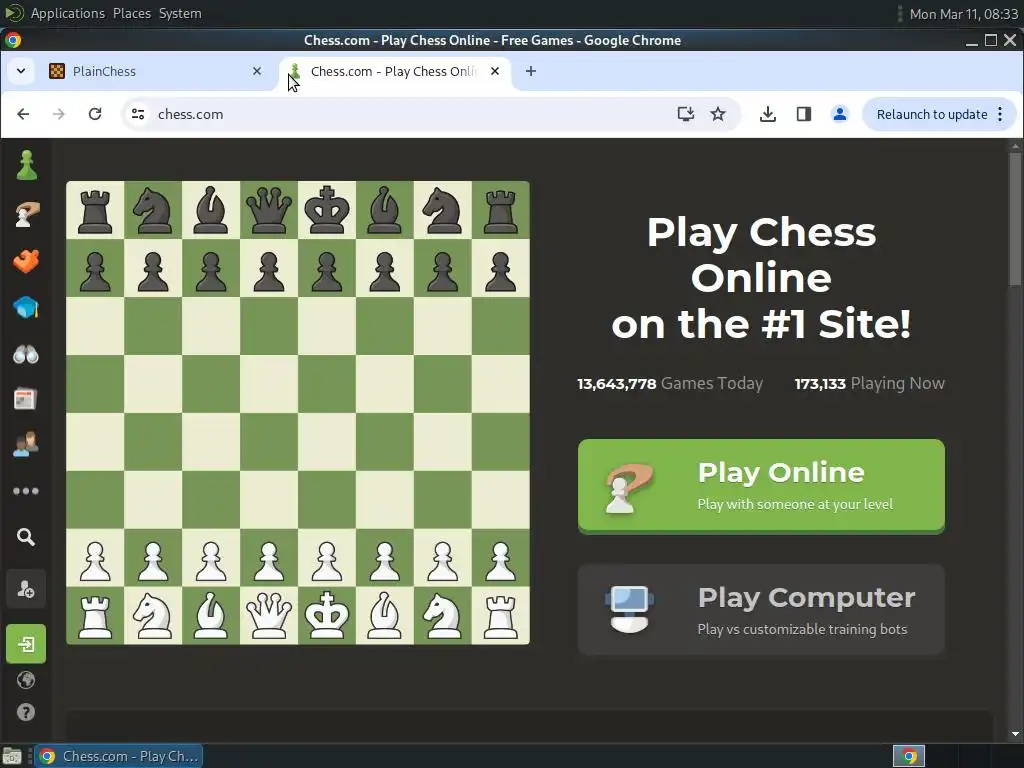Image resolution: width=1024 pixels, height=768 pixels.
Task: Click the Chess.com pawn logo in sidebar
Action: tap(26, 165)
